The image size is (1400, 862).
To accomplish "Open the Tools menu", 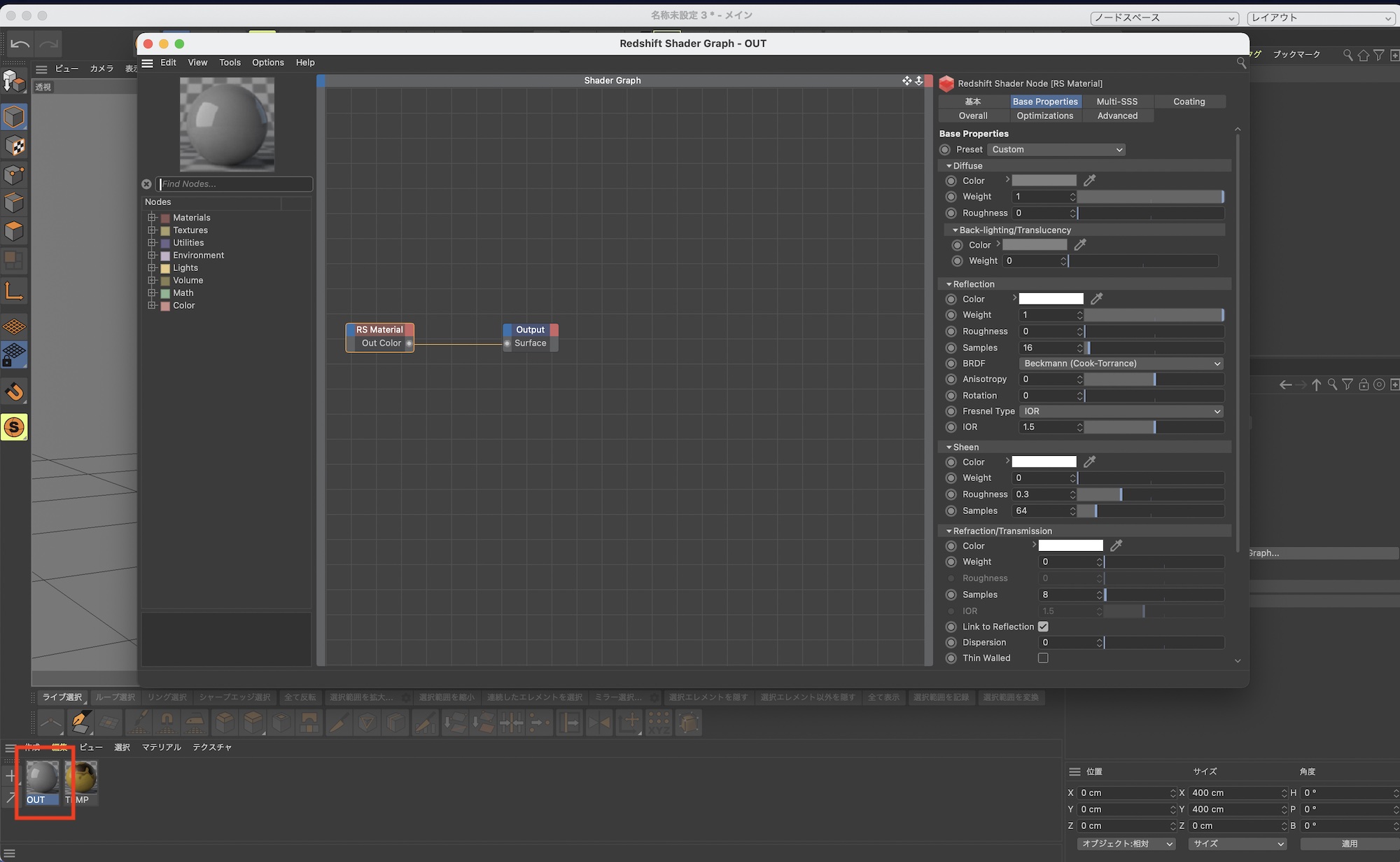I will (230, 62).
